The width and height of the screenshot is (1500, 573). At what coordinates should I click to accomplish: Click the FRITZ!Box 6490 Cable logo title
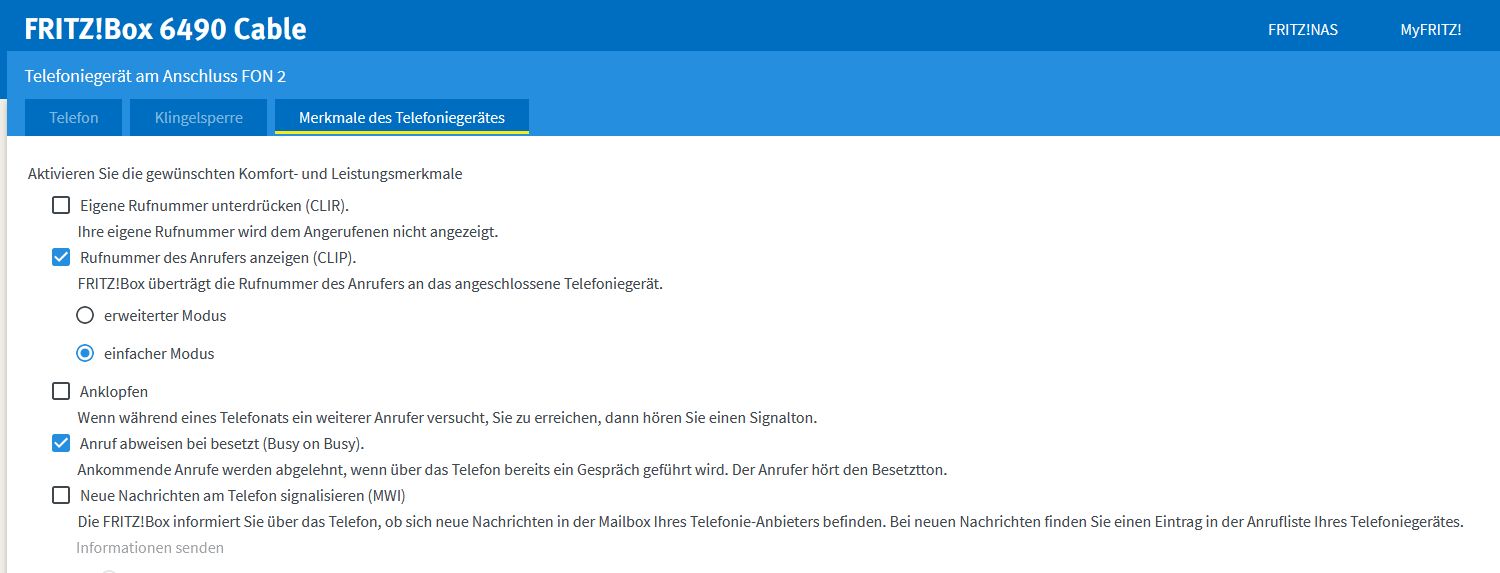[x=165, y=29]
